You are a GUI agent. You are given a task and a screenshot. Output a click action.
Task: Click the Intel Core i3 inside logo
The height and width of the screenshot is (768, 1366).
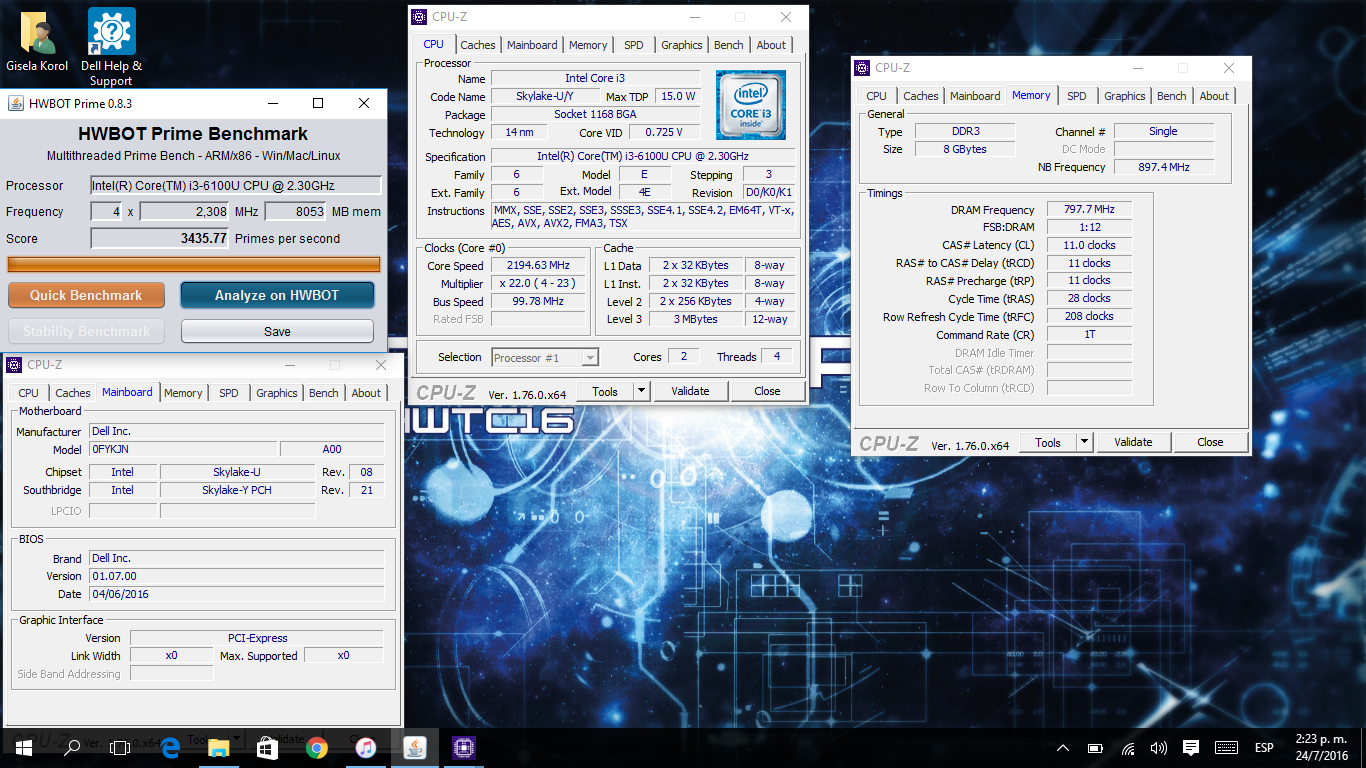[x=751, y=105]
